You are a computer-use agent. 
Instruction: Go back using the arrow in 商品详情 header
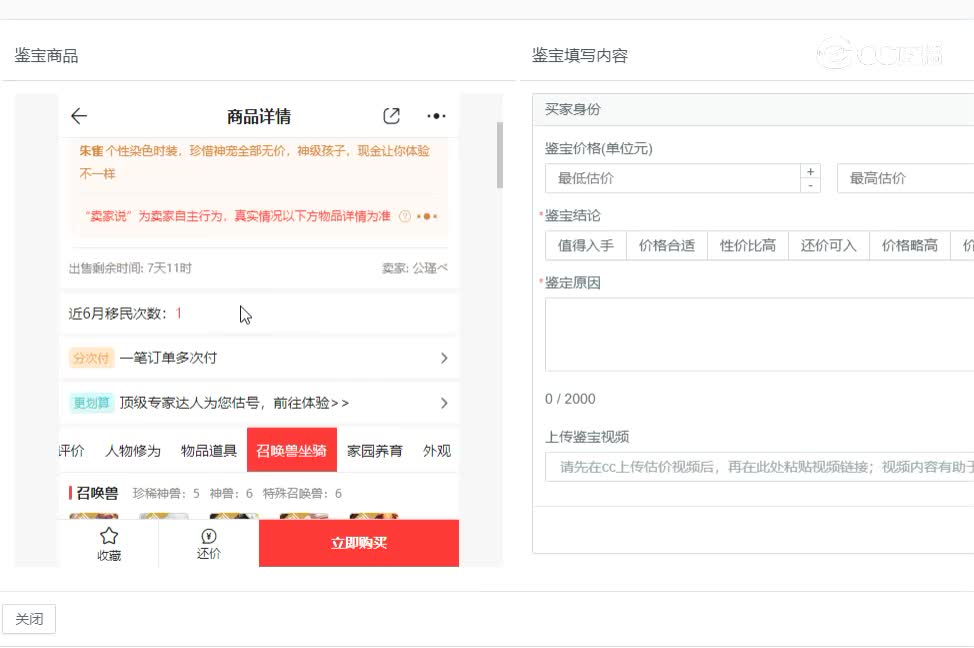[79, 116]
